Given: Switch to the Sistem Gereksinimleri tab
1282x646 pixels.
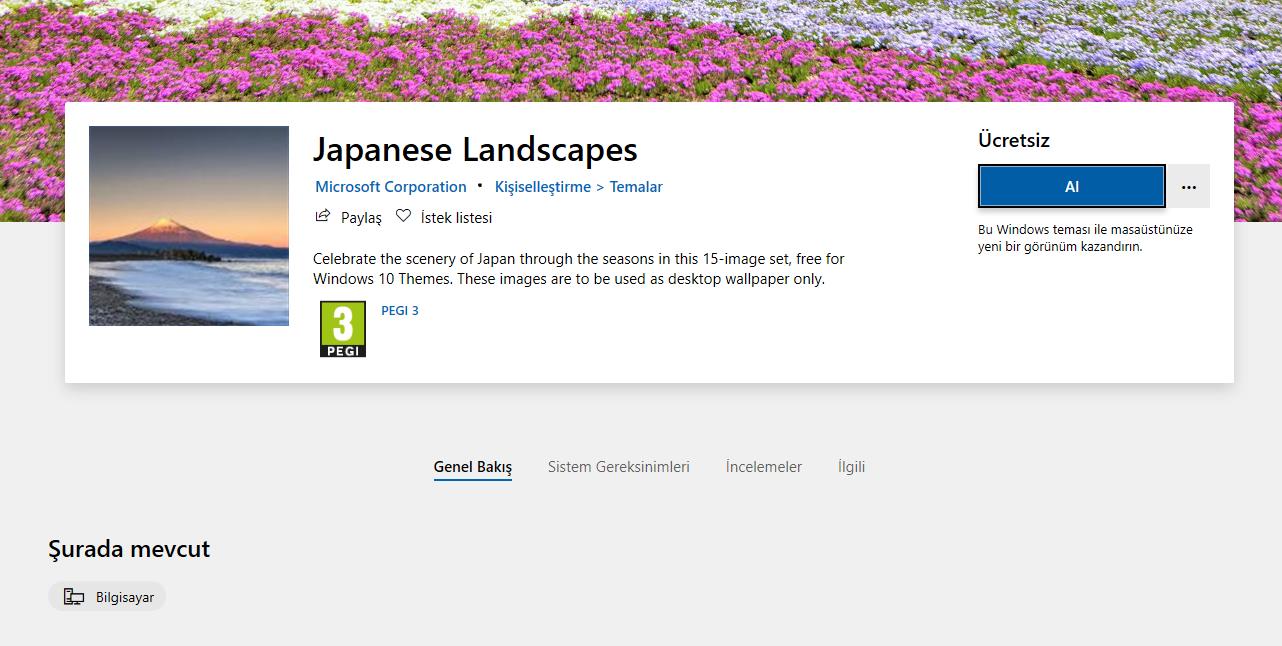Looking at the screenshot, I should coord(619,467).
